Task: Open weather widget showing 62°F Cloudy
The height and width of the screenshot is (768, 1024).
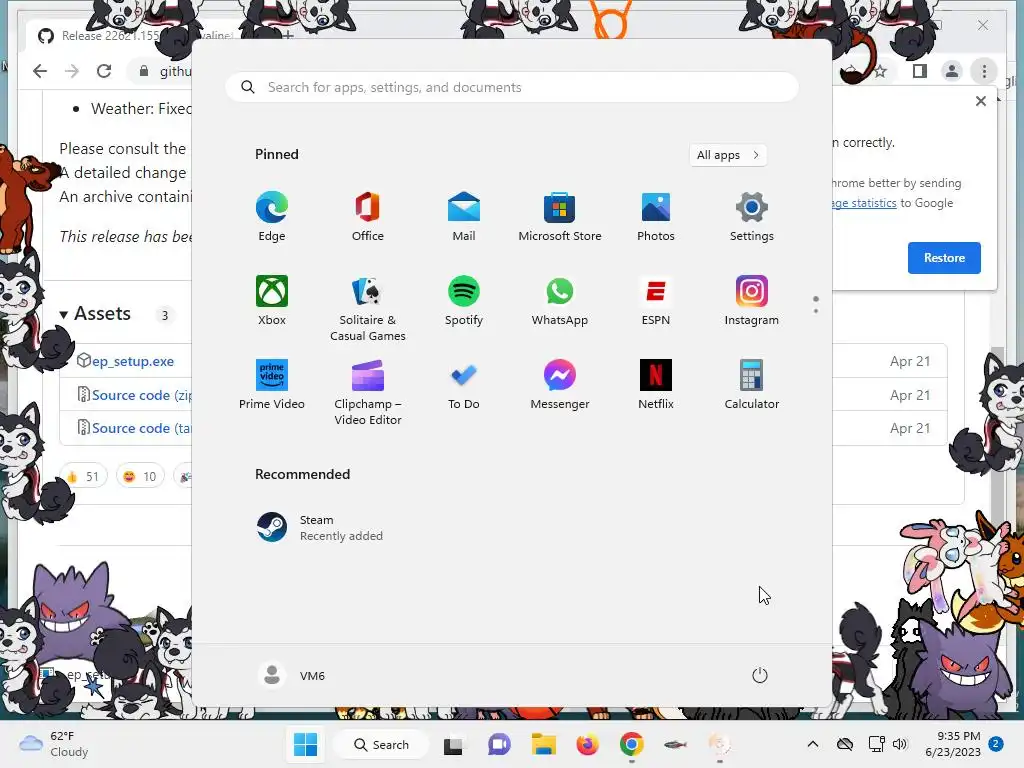Action: coord(54,744)
